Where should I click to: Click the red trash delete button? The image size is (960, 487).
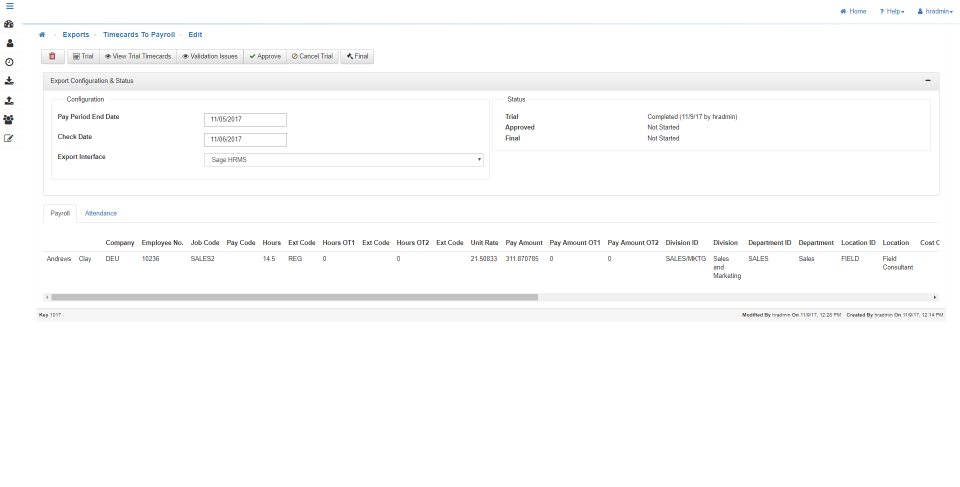pos(53,56)
